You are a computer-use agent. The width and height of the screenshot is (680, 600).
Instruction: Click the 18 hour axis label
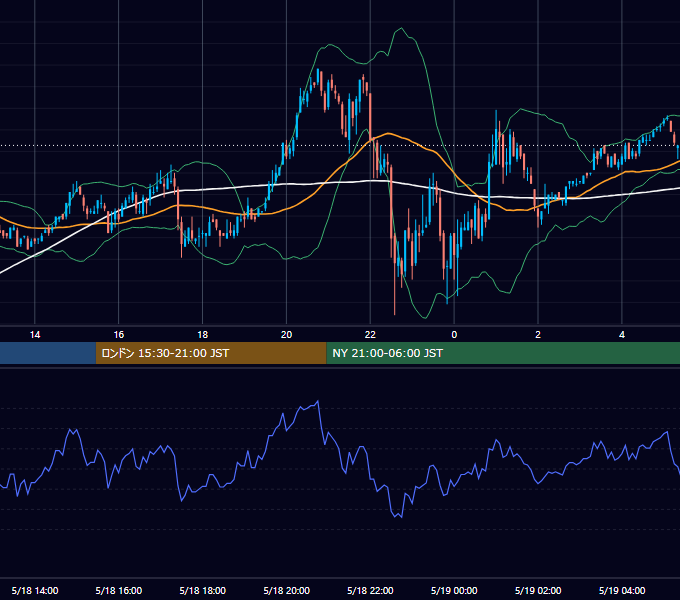(203, 335)
